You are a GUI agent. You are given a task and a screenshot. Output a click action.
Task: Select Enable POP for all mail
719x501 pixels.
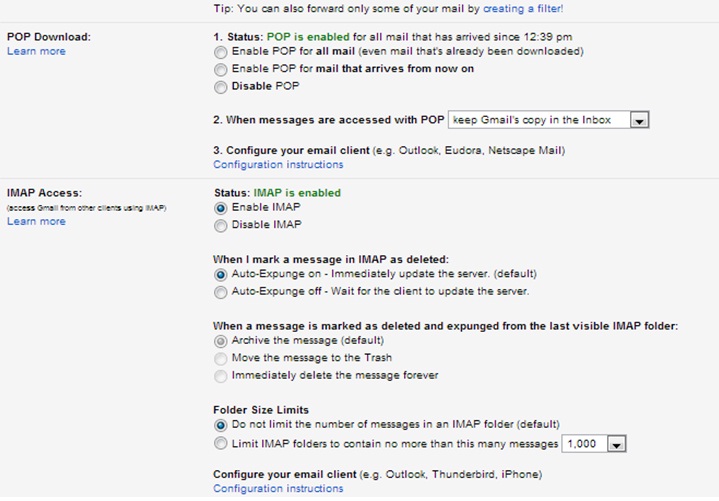tap(220, 51)
